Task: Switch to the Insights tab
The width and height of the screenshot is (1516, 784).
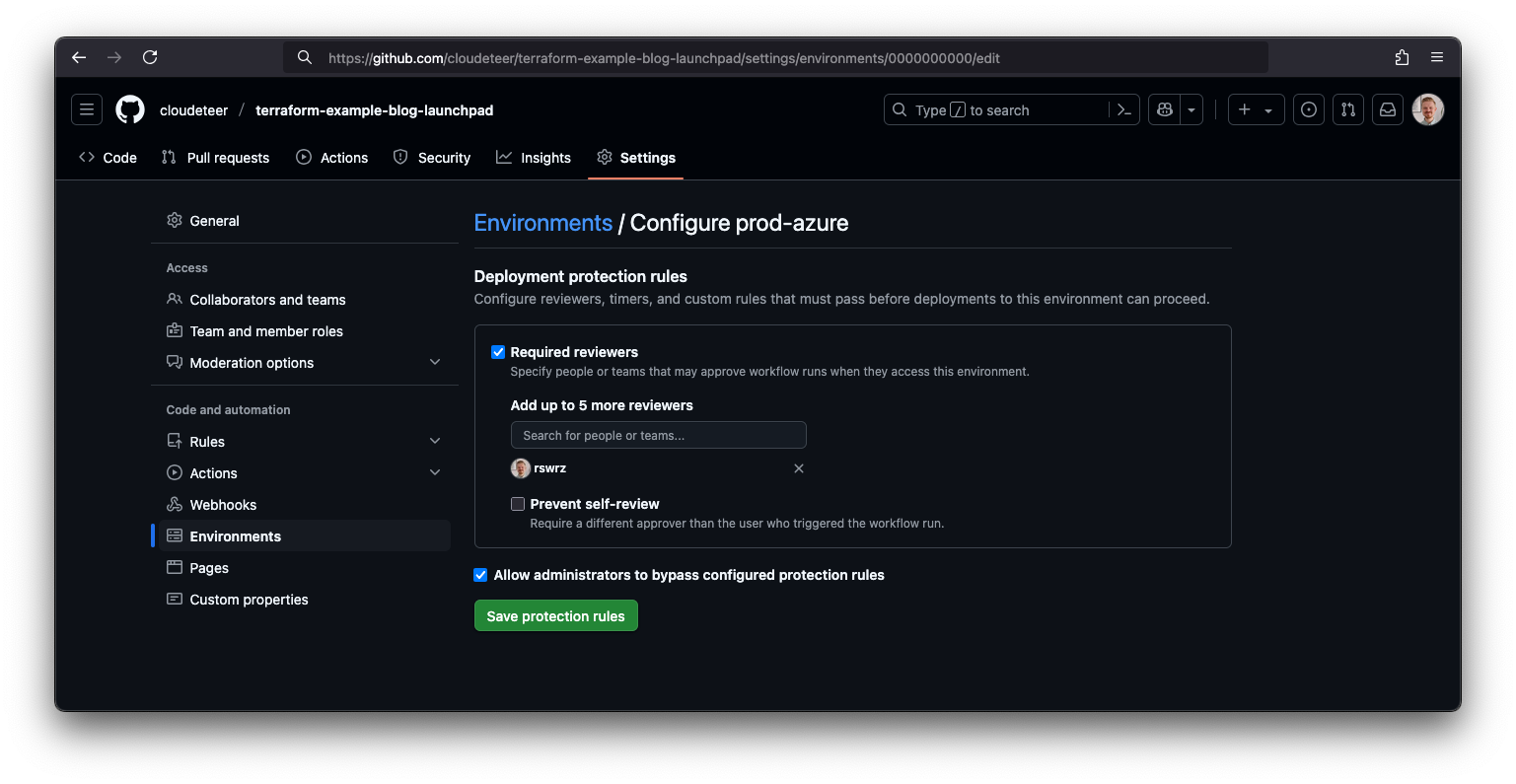Action: (534, 158)
